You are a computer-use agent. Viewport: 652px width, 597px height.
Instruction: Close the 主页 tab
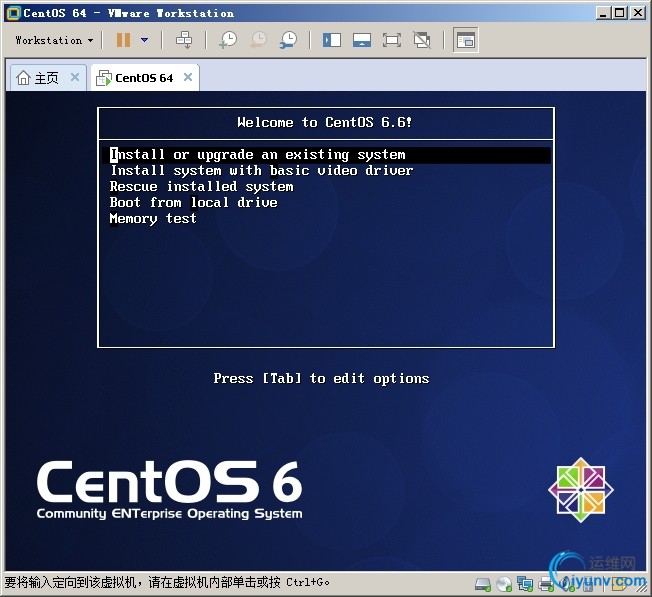[x=75, y=77]
